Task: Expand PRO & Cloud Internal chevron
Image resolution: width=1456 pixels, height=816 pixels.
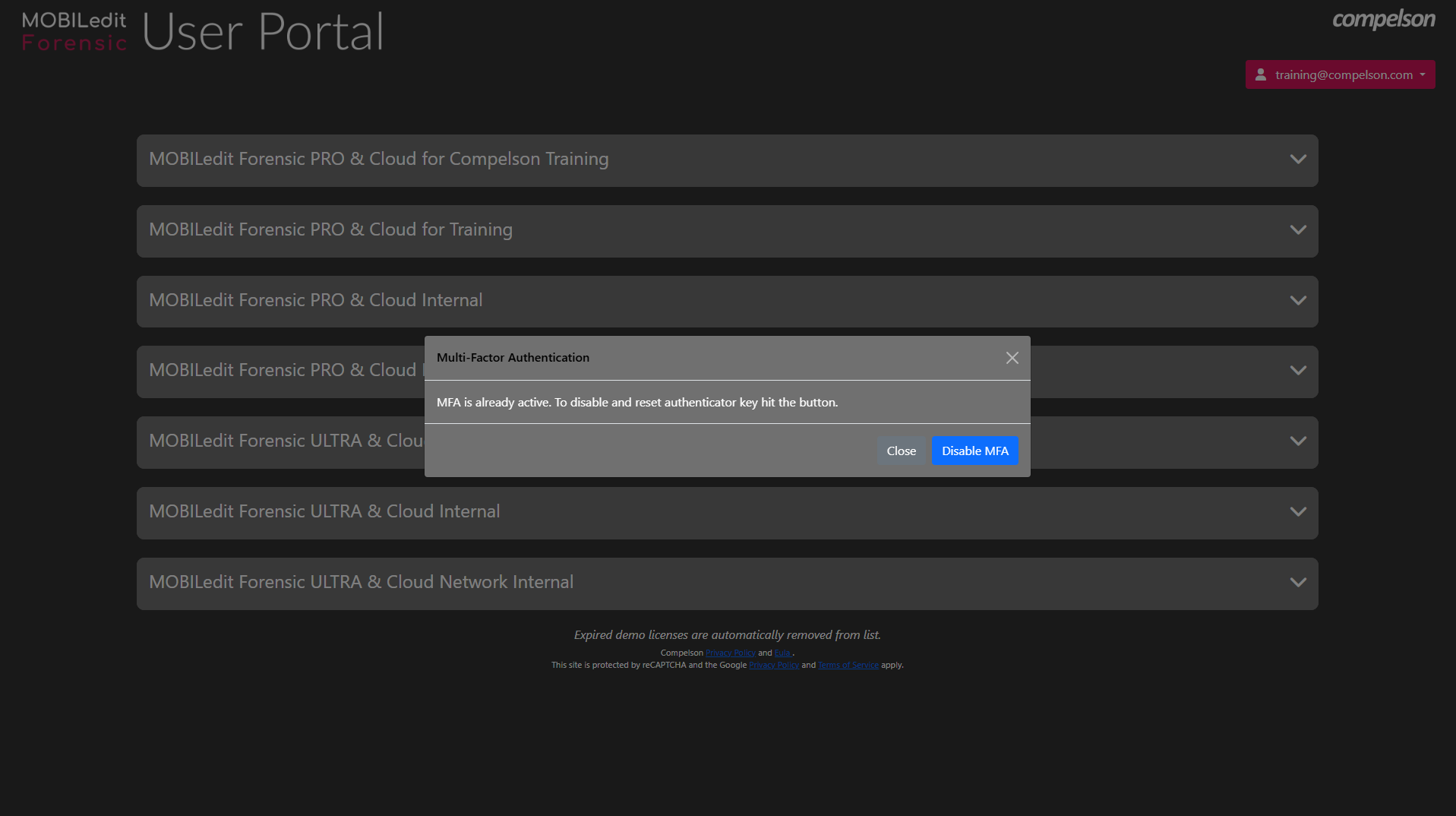Action: click(1298, 301)
